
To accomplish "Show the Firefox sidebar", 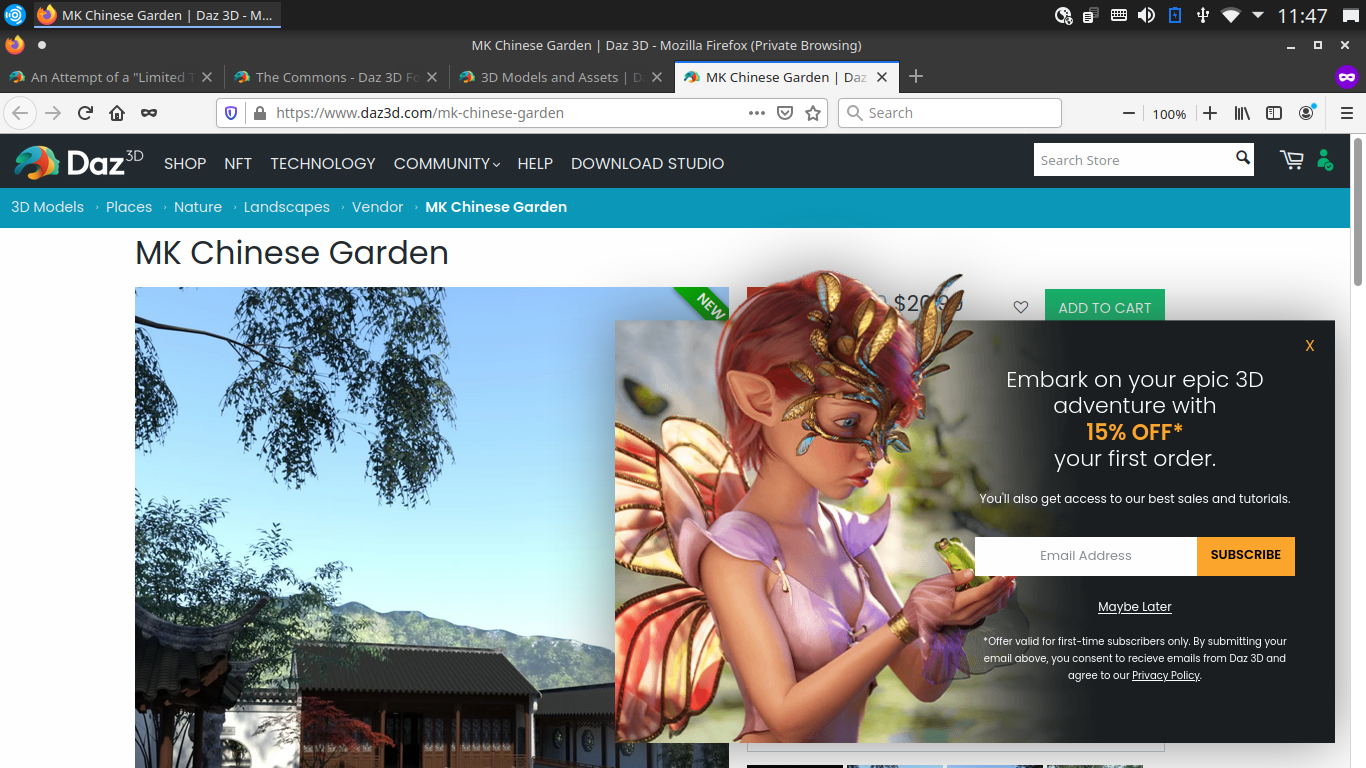I will 1274,113.
